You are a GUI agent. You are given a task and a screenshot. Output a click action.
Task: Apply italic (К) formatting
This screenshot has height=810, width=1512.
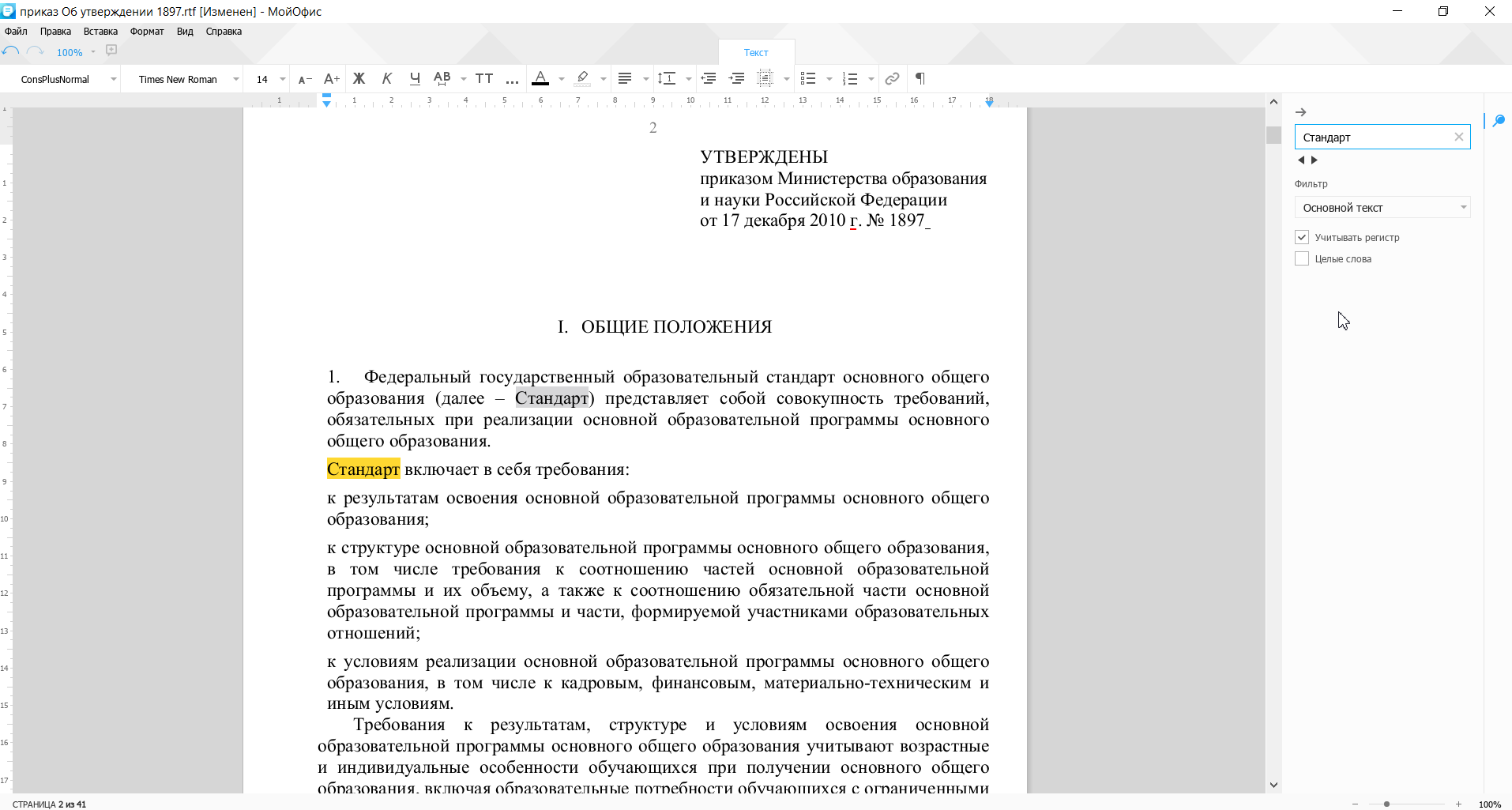(387, 78)
